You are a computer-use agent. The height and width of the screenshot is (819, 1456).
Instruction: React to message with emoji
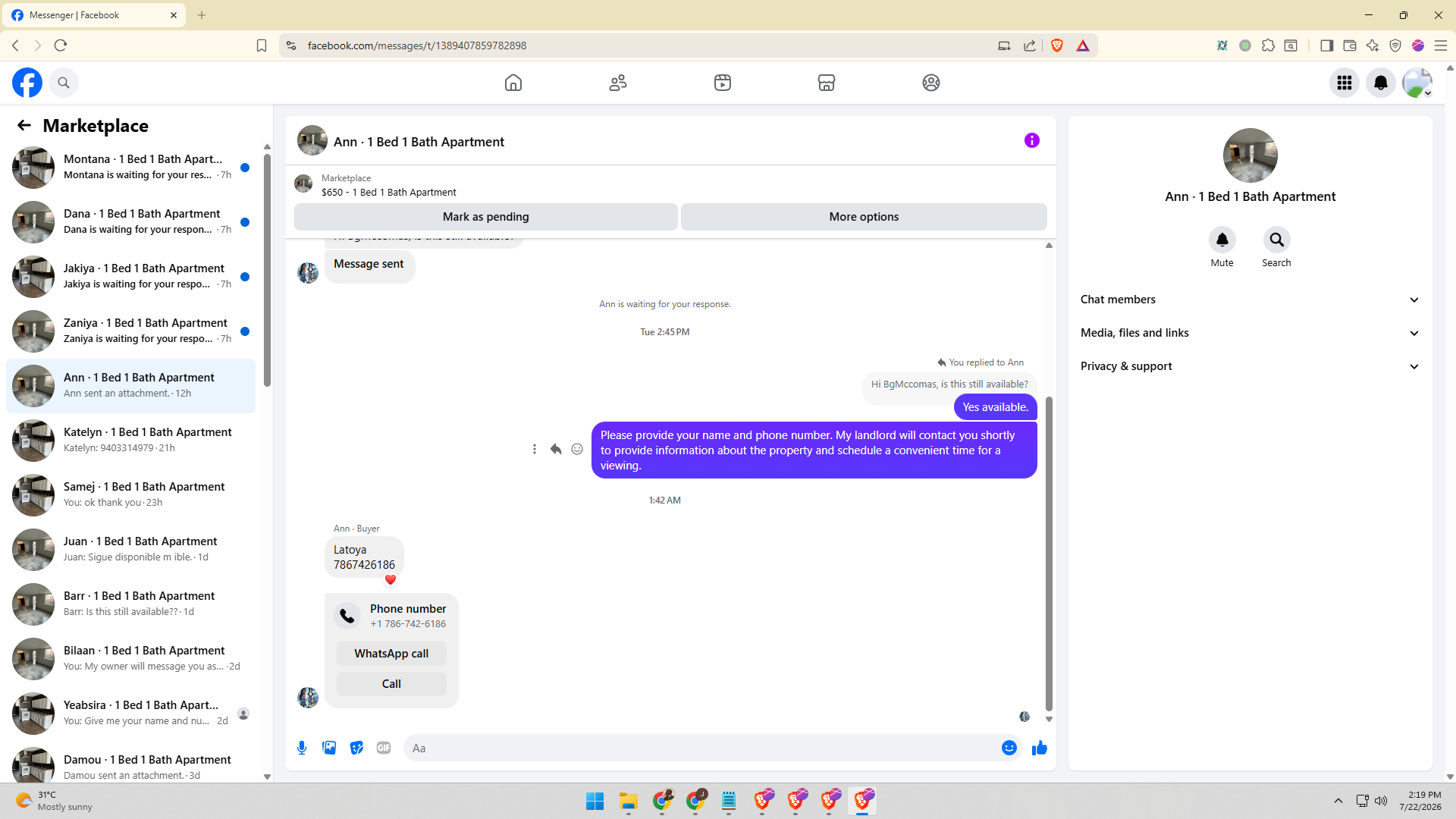tap(577, 449)
